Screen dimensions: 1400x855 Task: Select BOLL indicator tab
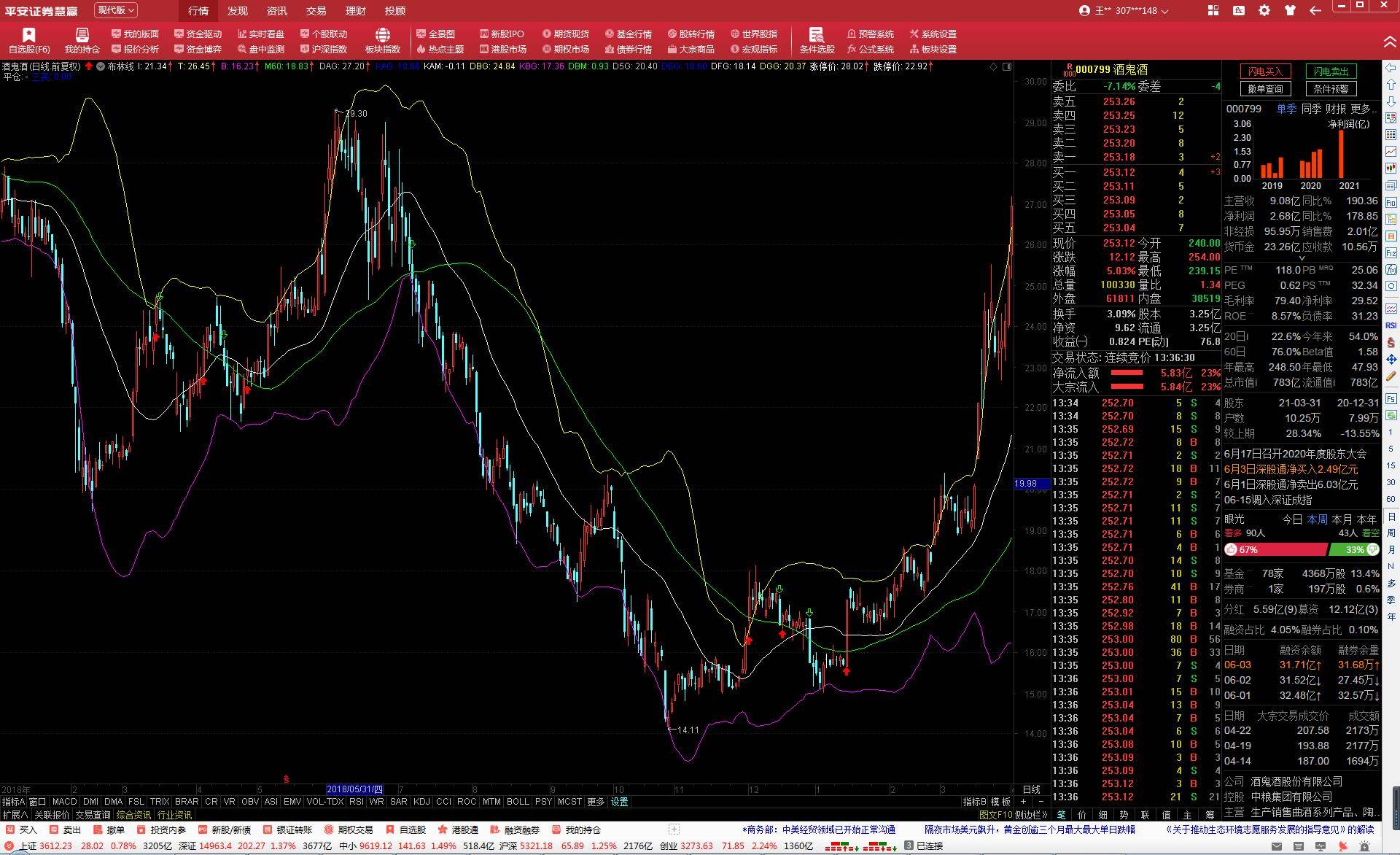click(x=518, y=802)
